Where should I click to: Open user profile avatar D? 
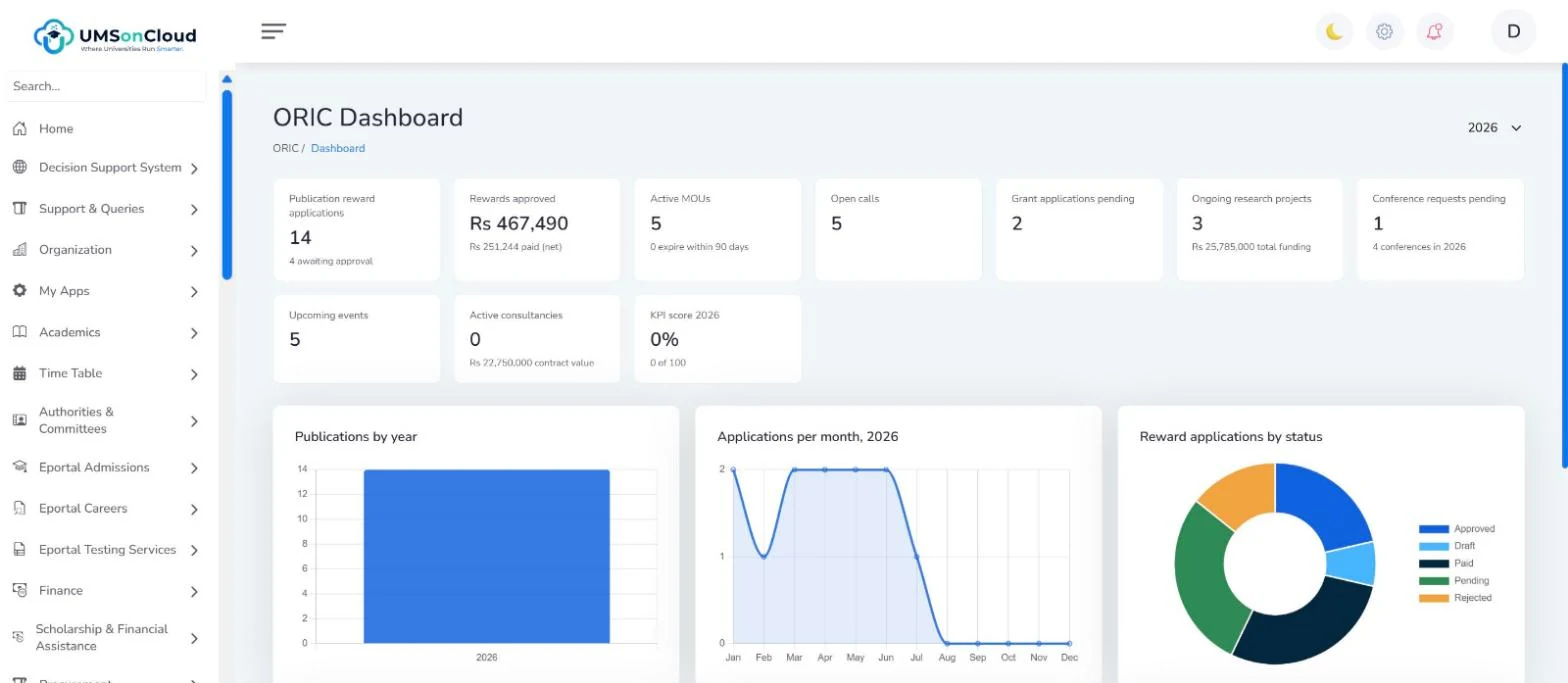click(x=1513, y=31)
